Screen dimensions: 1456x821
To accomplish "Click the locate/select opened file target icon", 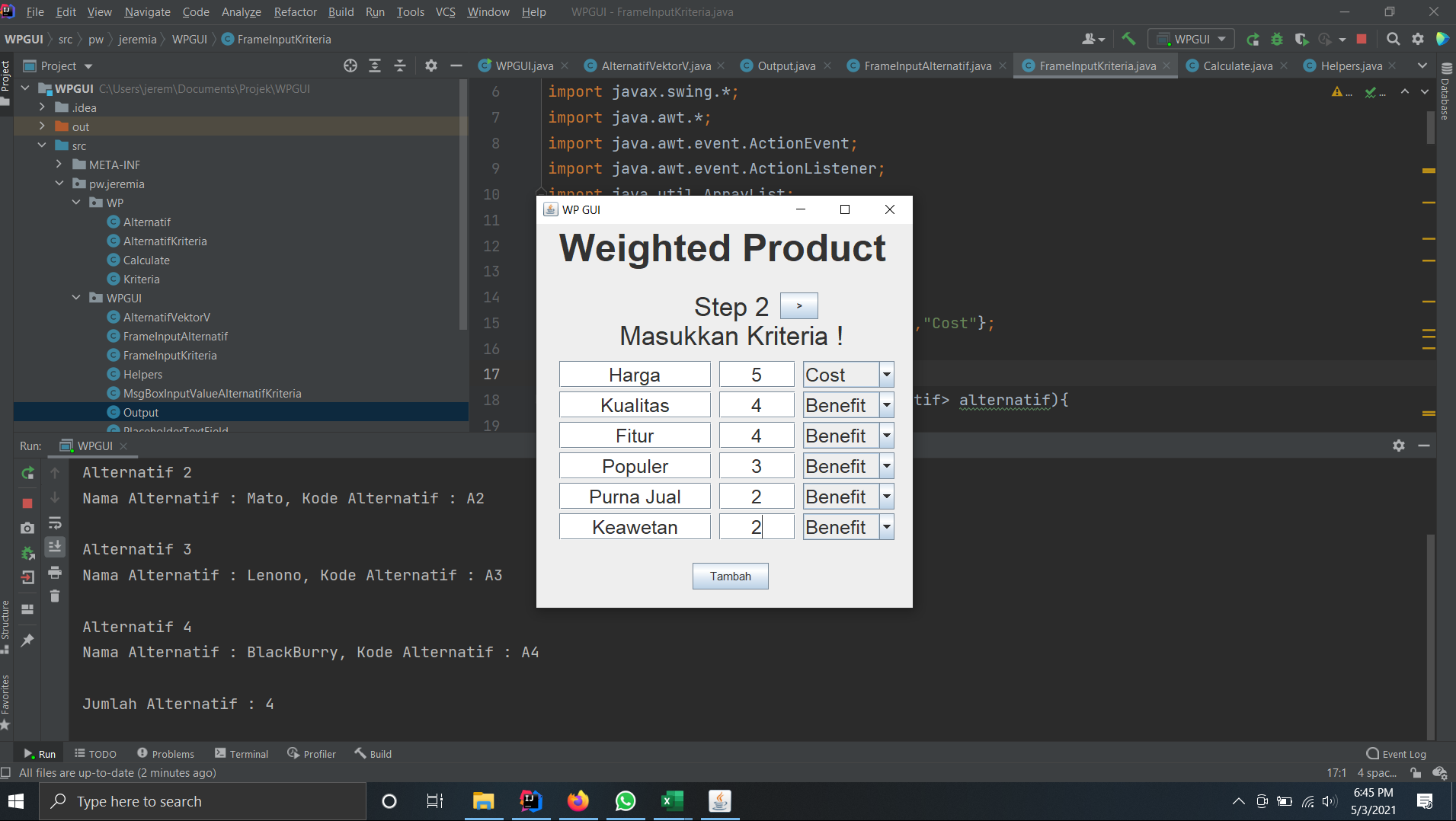I will click(350, 65).
